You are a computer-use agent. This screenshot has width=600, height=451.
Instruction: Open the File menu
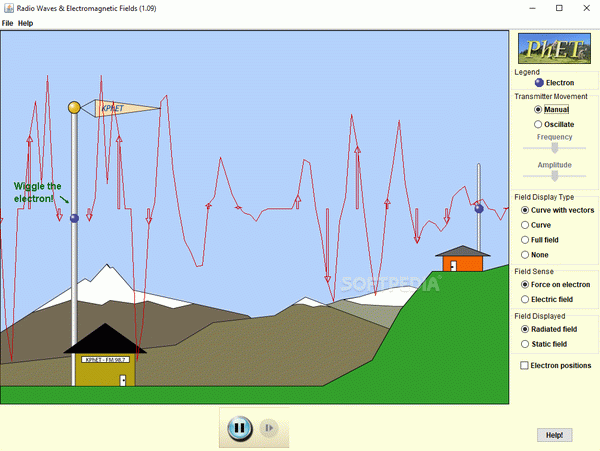8,23
